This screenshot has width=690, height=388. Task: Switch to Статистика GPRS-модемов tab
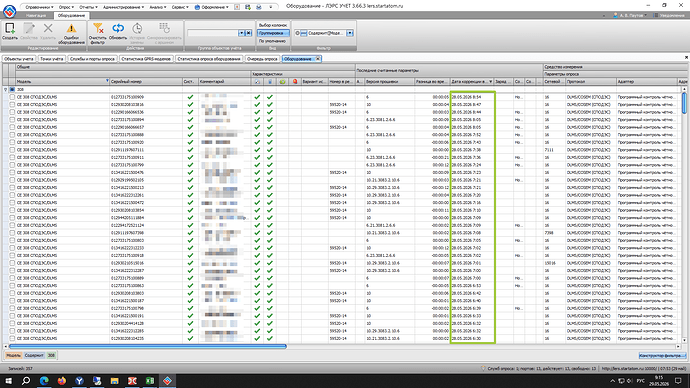point(146,59)
